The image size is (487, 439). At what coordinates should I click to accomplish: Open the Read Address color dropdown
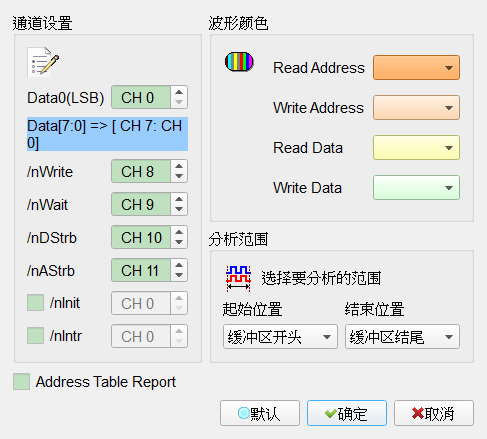pos(416,68)
